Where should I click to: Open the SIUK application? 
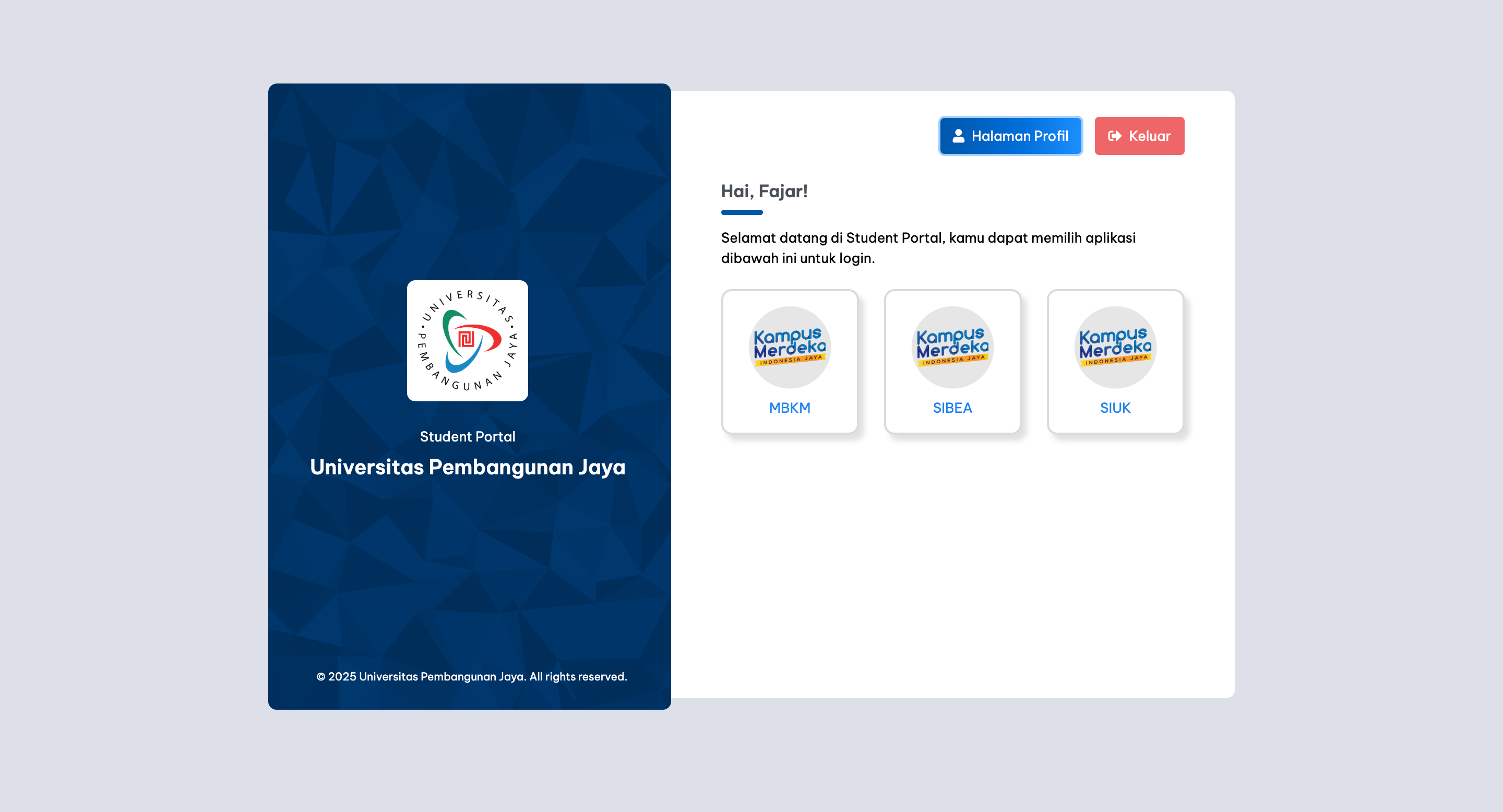pyautogui.click(x=1115, y=361)
